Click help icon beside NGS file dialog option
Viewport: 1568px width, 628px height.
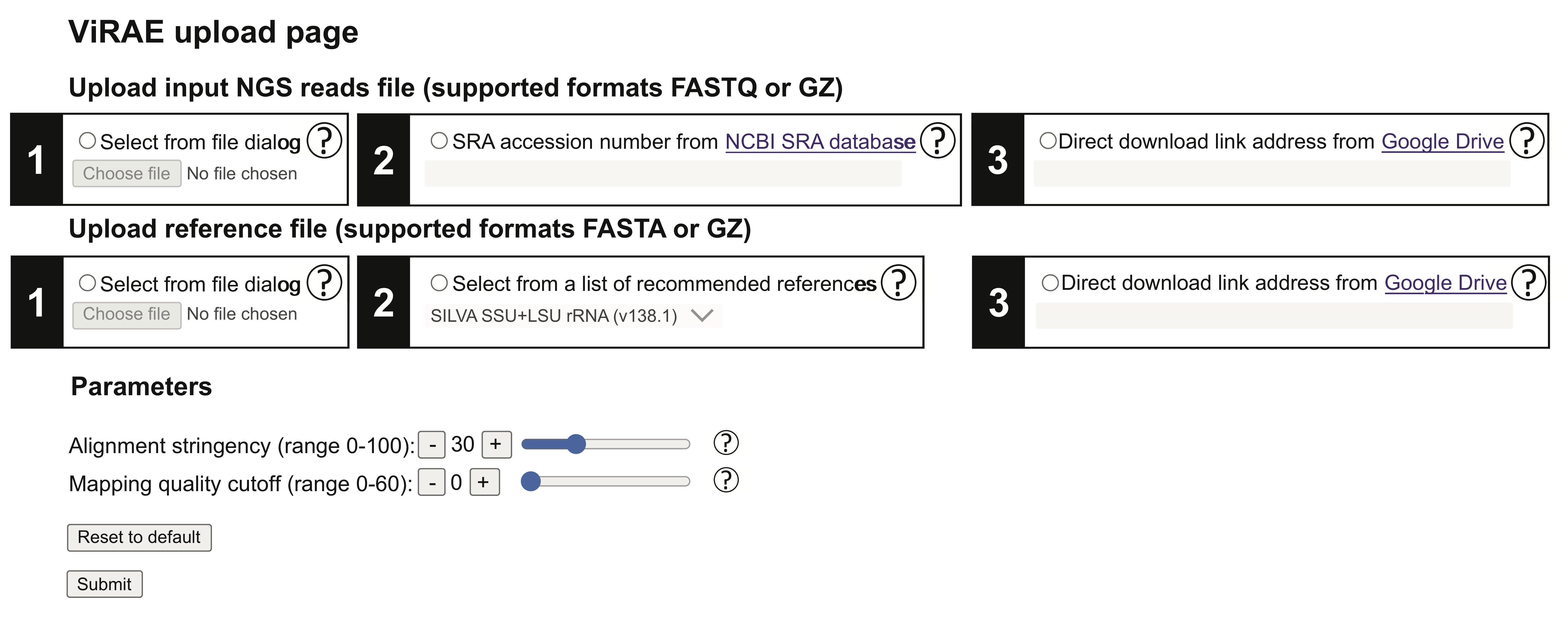(324, 141)
